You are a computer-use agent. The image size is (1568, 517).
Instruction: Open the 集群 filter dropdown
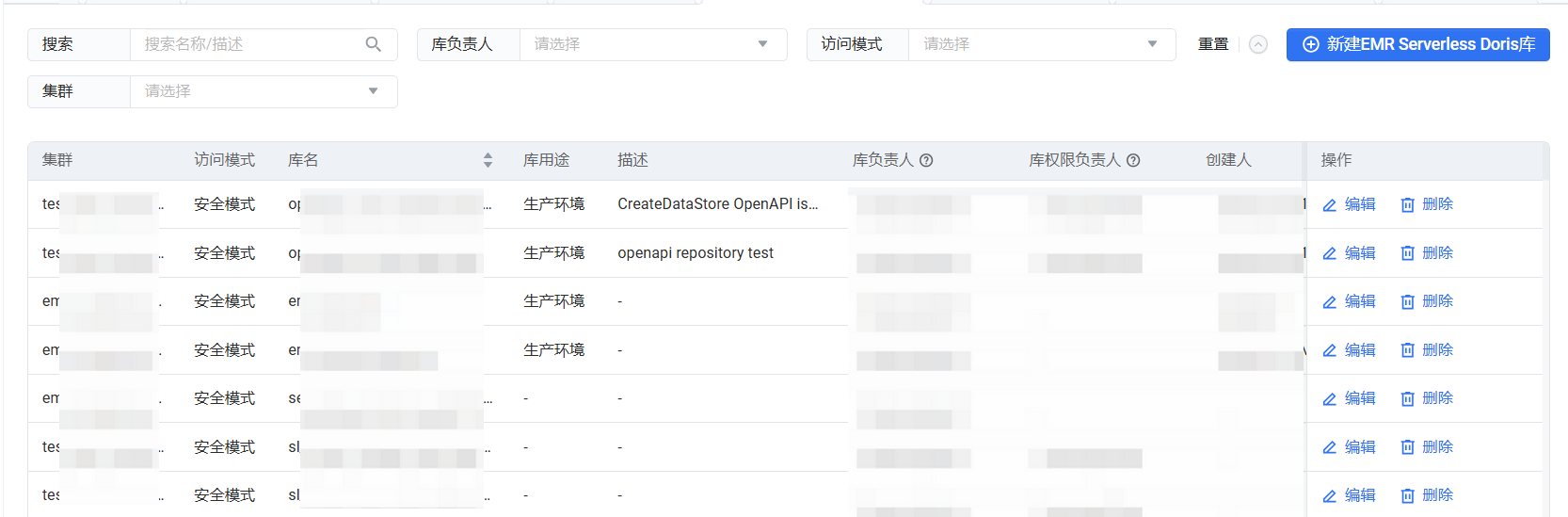pos(264,91)
